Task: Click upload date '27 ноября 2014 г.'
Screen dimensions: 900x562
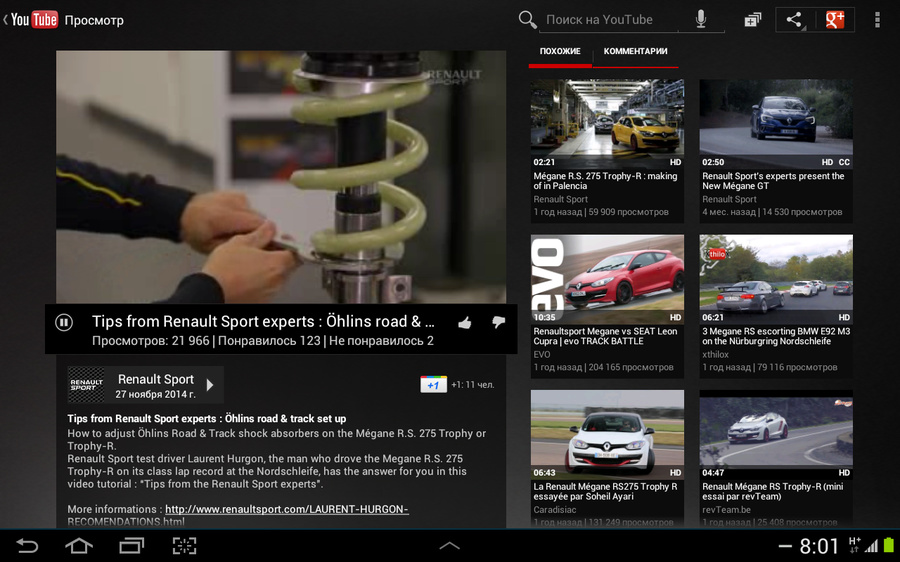Action: click(x=156, y=394)
